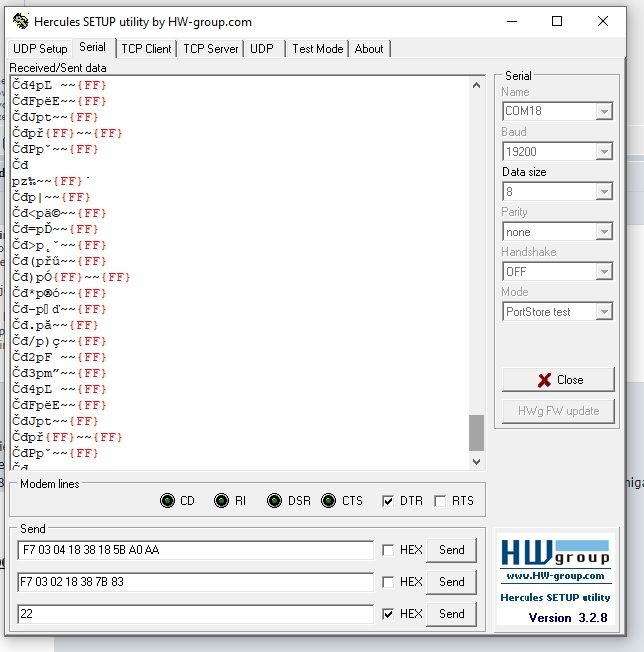
Task: Click the 'Čd2pF ~~{FF}' received line
Action: [x=59, y=357]
